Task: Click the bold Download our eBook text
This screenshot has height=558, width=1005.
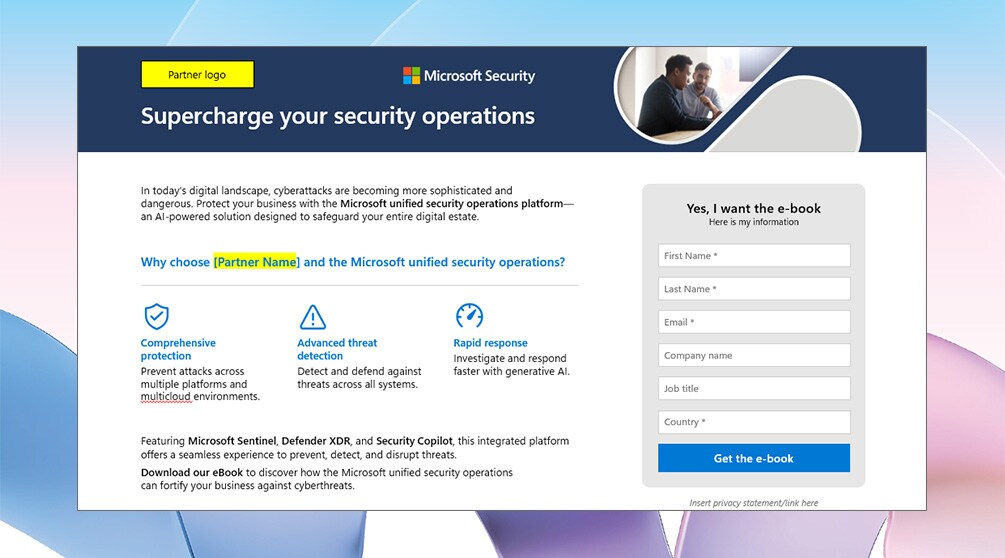Action: point(191,472)
